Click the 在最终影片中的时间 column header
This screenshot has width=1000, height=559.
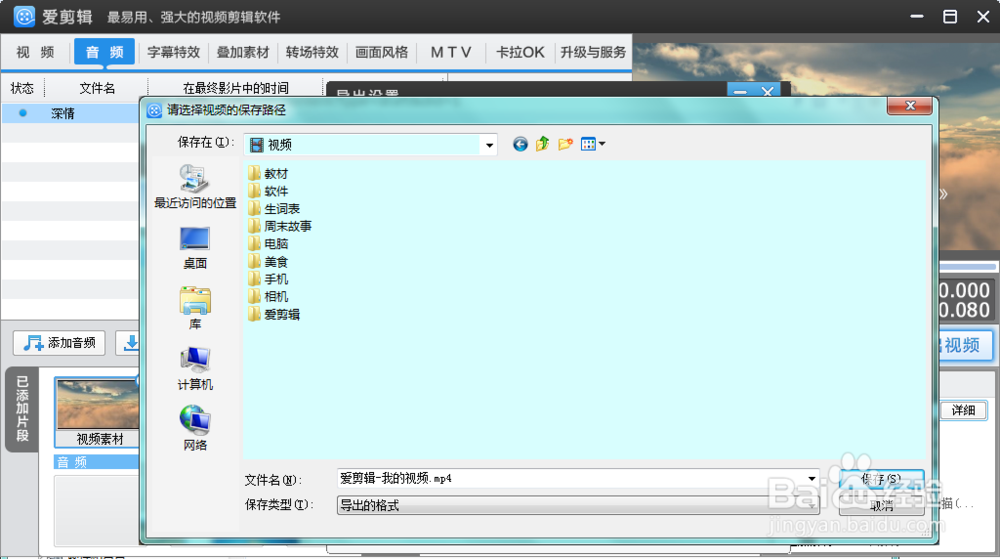(235, 88)
